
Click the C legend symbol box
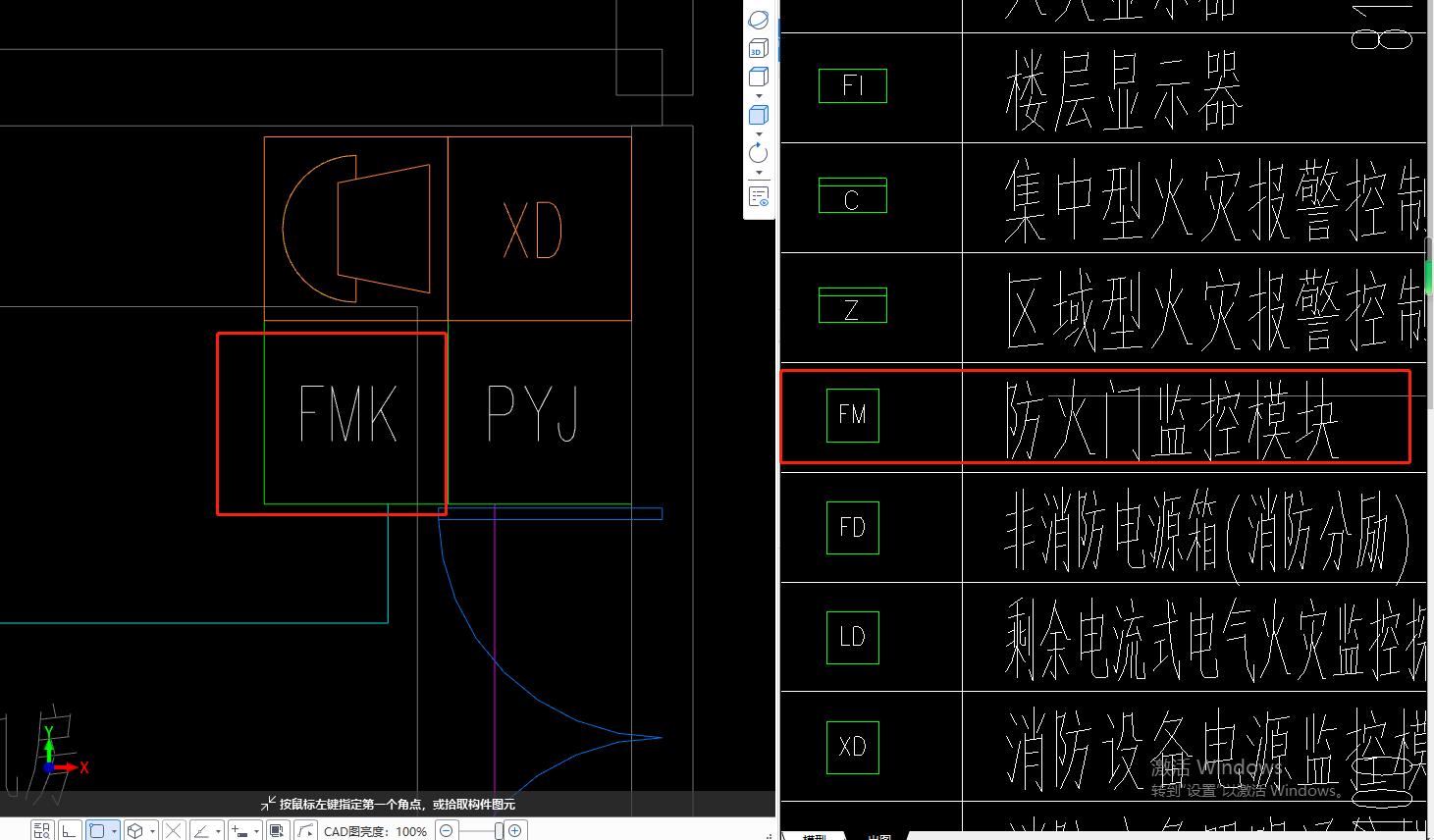[853, 195]
